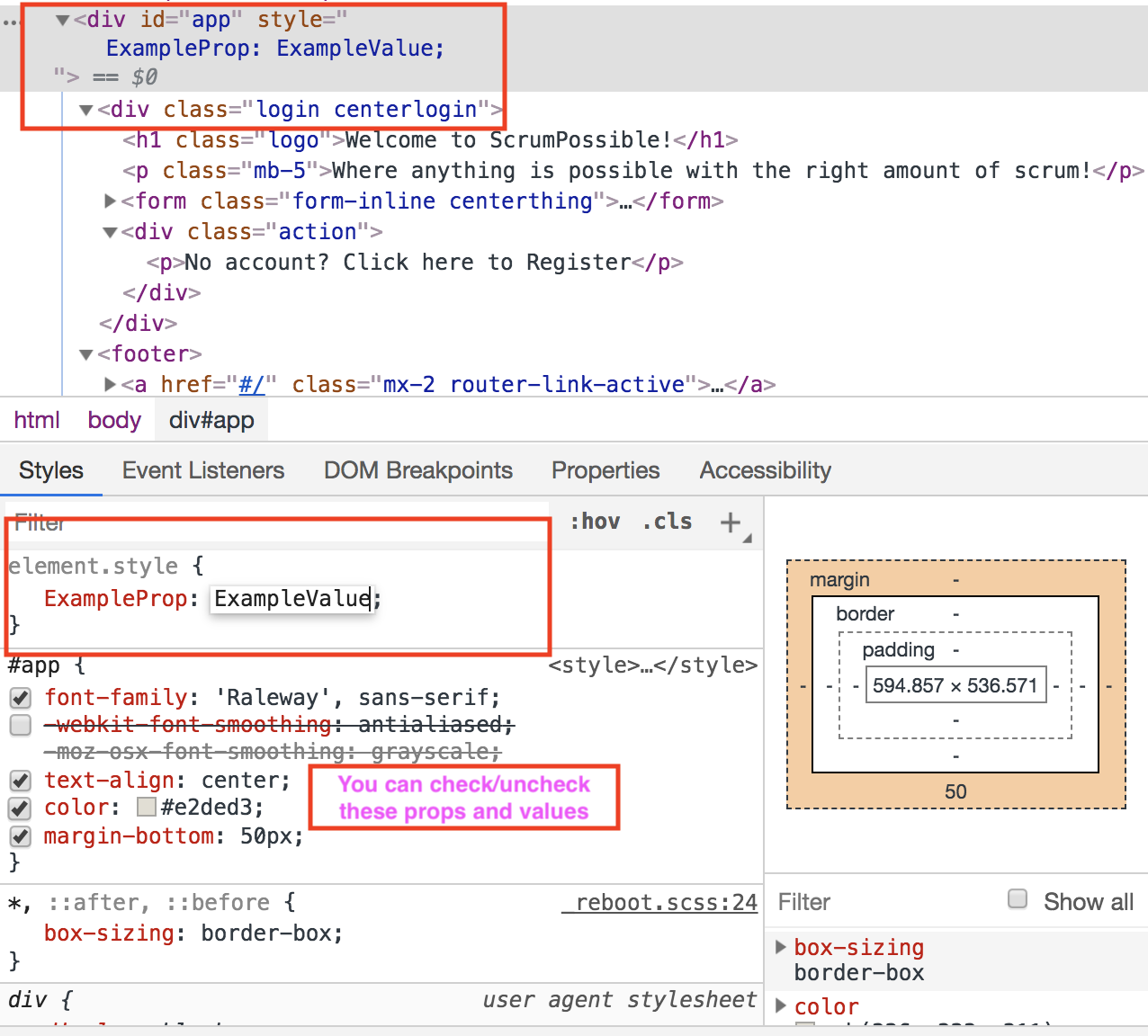Click the box-sizing: border-box declaration under reboot
Screen dimensions: 1148x1036
tap(193, 933)
